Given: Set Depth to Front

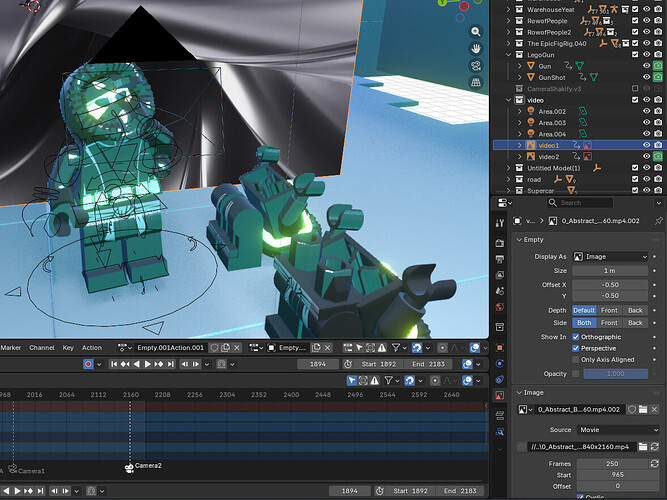Looking at the screenshot, I should pyautogui.click(x=609, y=310).
